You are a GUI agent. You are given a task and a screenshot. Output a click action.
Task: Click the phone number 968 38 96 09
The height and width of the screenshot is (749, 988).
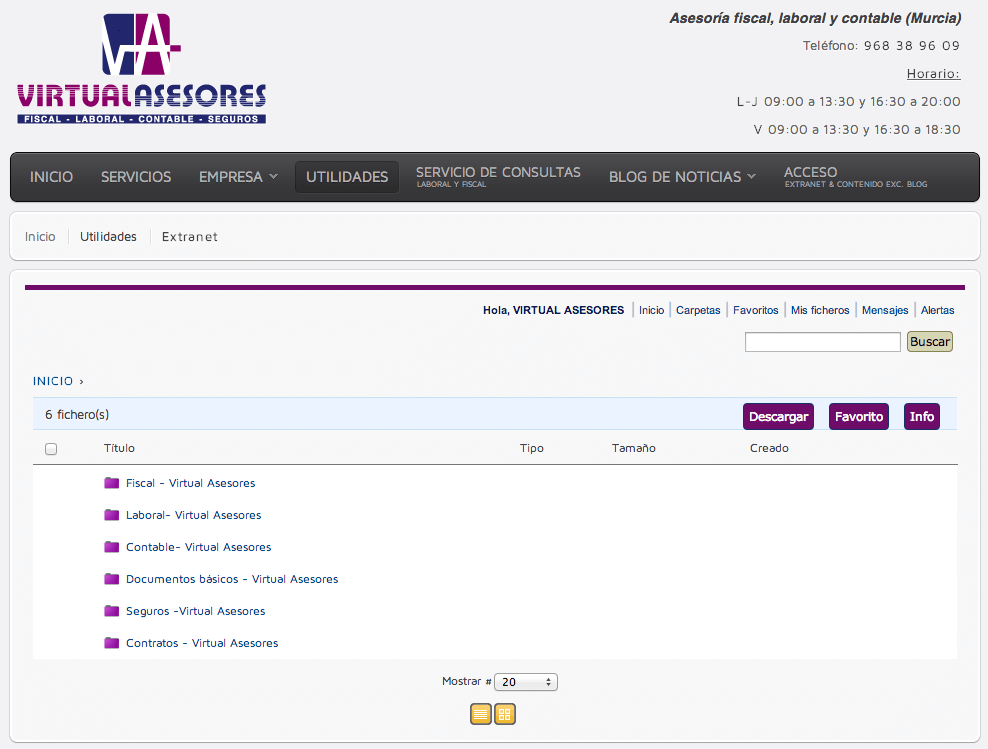[911, 45]
